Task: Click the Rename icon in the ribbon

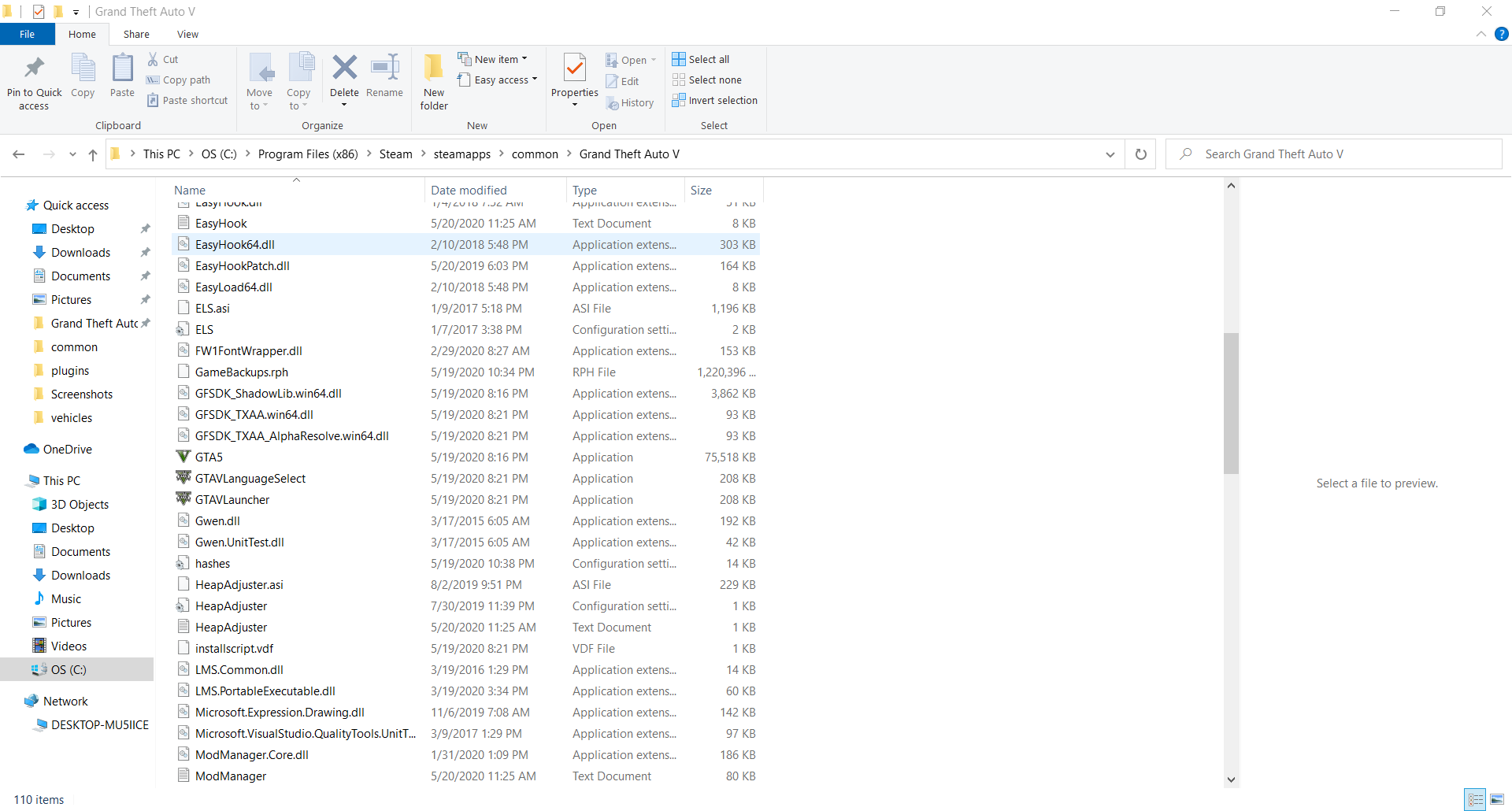Action: pos(384,69)
